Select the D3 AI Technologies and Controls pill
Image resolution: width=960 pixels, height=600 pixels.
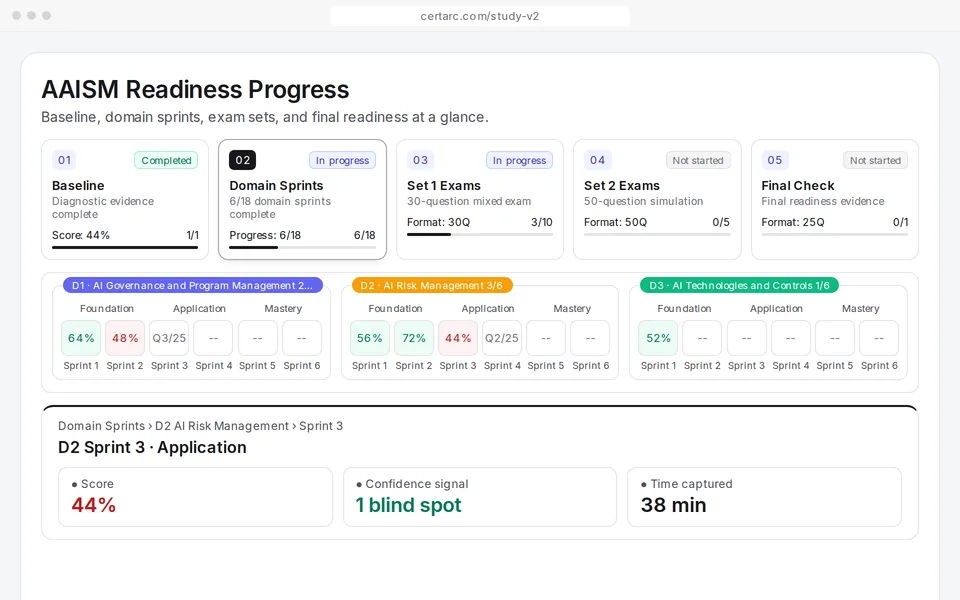[x=739, y=285]
